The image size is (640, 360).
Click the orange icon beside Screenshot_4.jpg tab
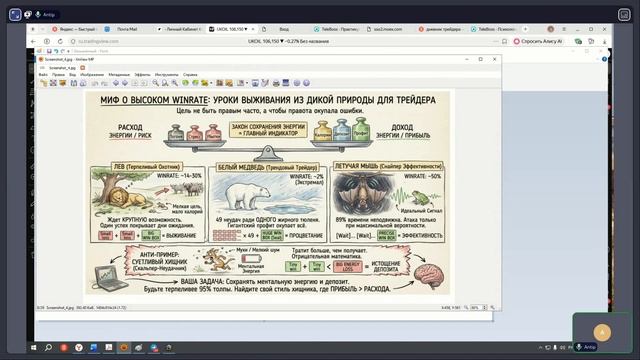(82, 68)
